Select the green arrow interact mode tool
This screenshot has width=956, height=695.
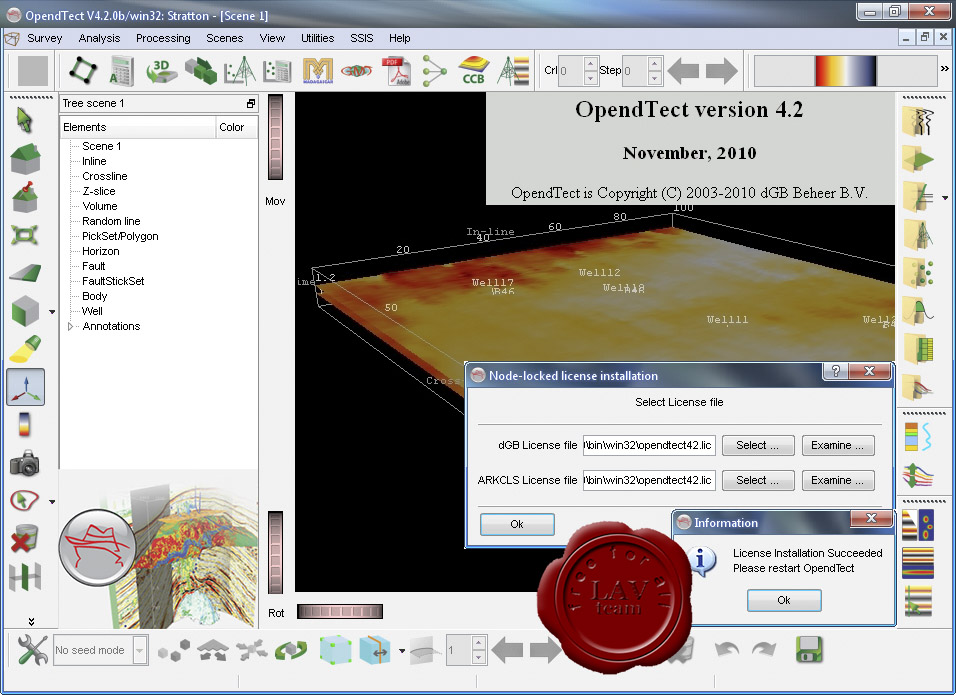tap(24, 119)
